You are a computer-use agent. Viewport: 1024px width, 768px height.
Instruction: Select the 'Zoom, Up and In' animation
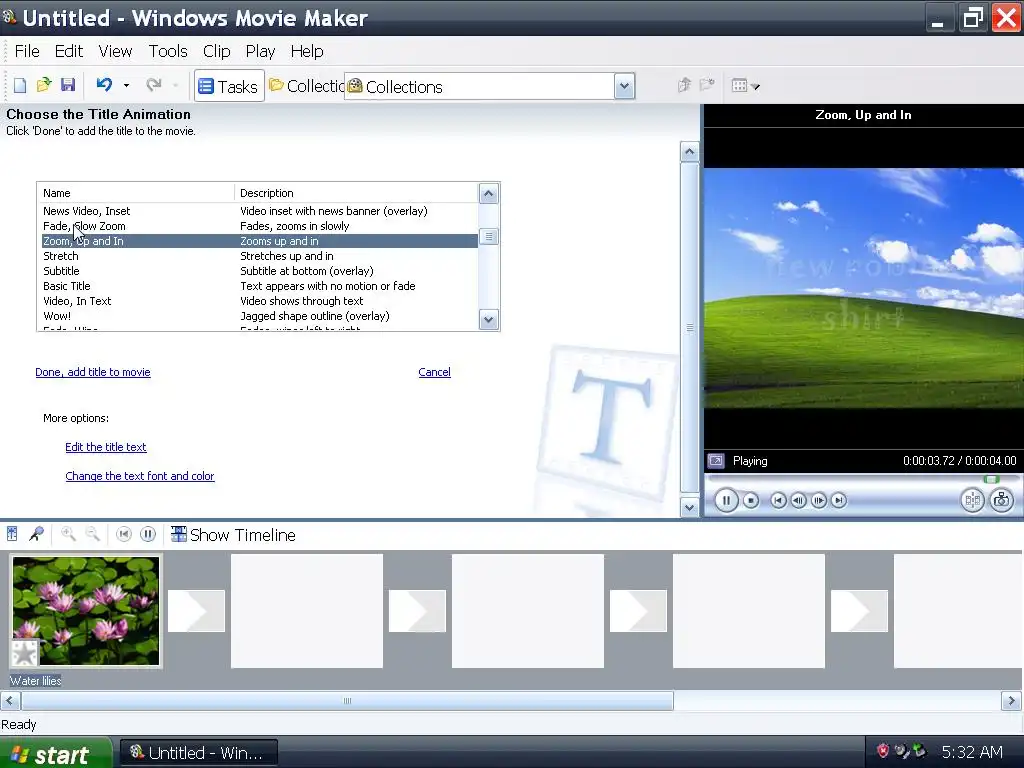[260, 241]
